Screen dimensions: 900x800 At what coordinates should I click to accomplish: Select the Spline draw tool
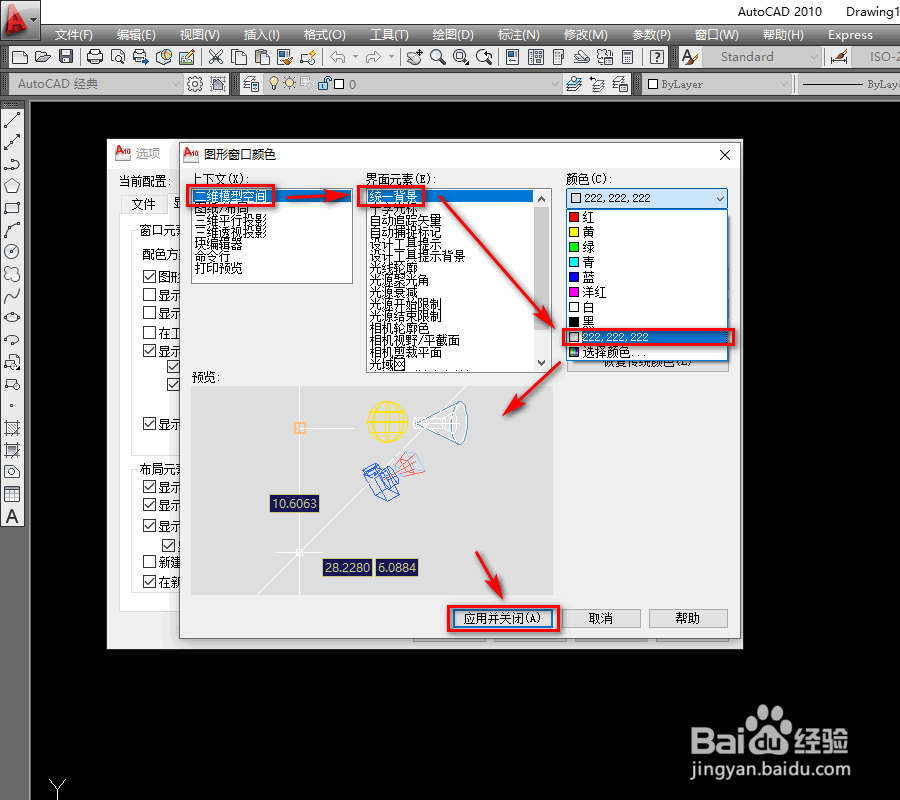[x=12, y=296]
